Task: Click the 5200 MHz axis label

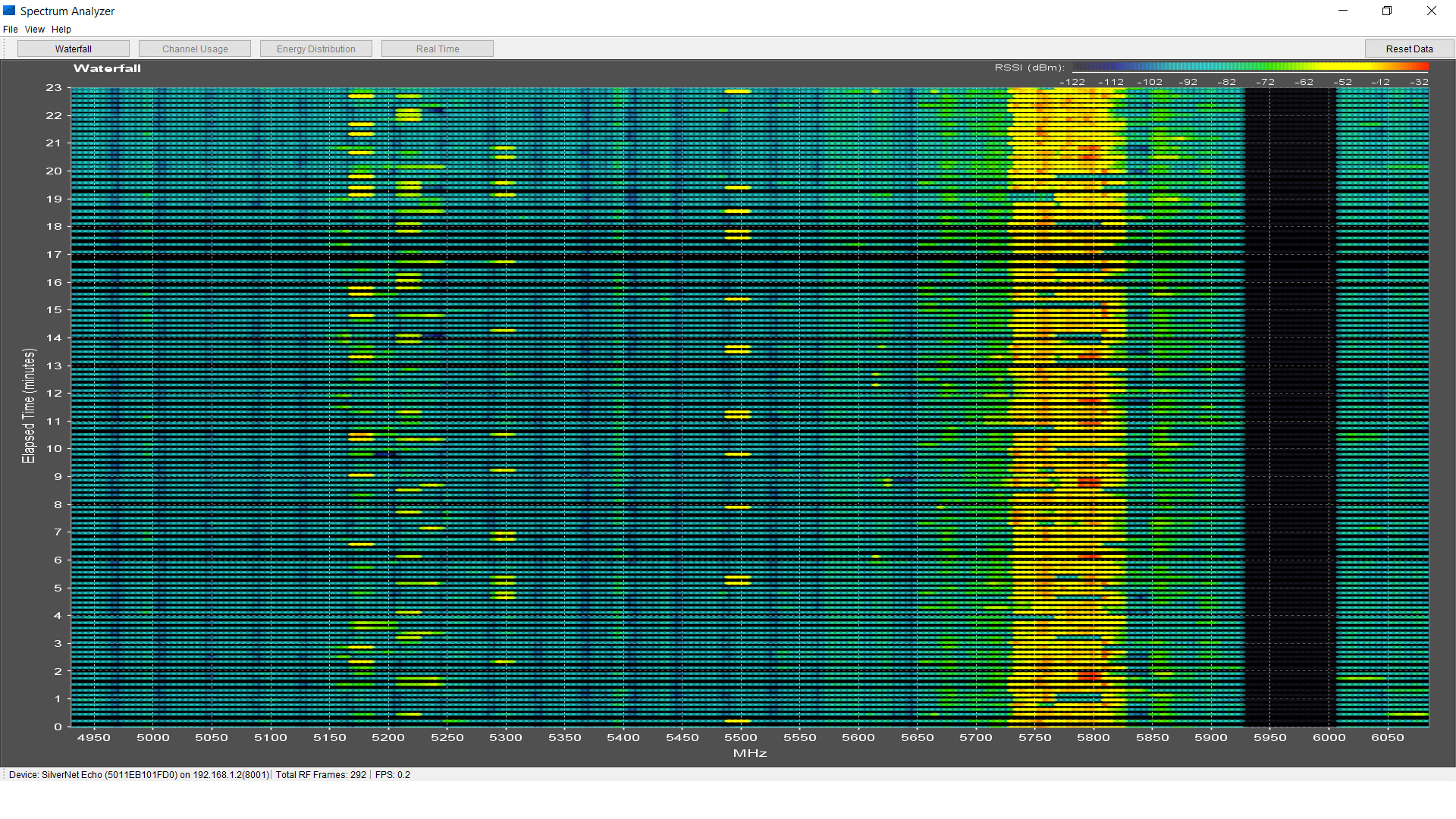Action: point(388,737)
